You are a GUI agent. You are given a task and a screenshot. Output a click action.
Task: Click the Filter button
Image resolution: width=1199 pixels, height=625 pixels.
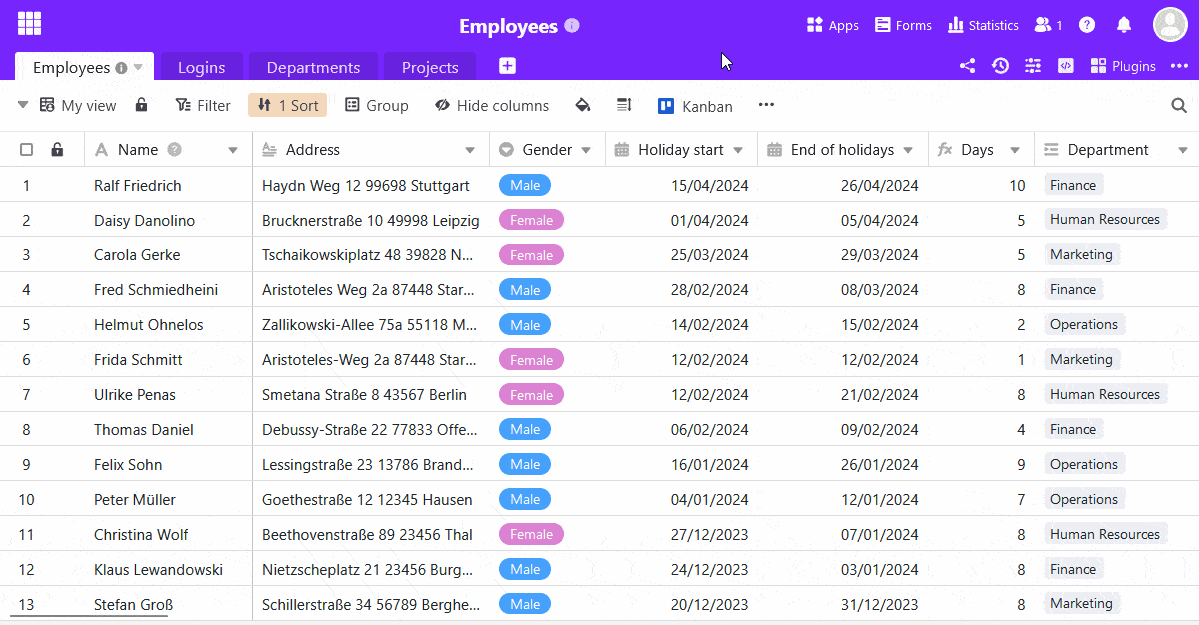pos(203,105)
